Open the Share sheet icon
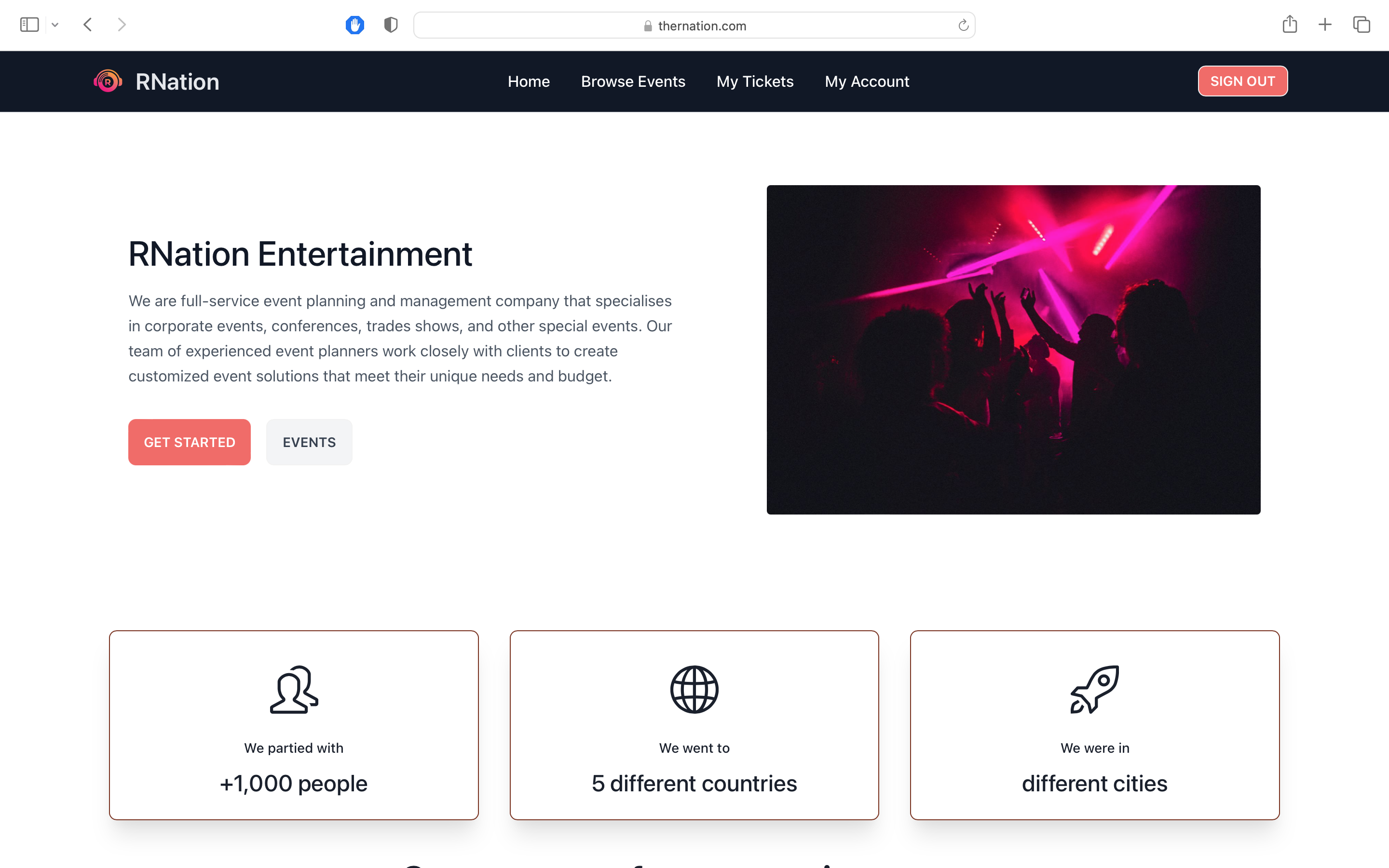 pos(1290,25)
